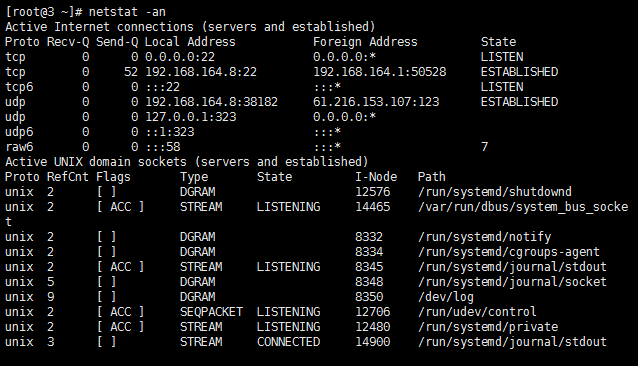This screenshot has height=366, width=638.
Task: Click foreign address 192.168.164.1:50528
Action: click(380, 72)
